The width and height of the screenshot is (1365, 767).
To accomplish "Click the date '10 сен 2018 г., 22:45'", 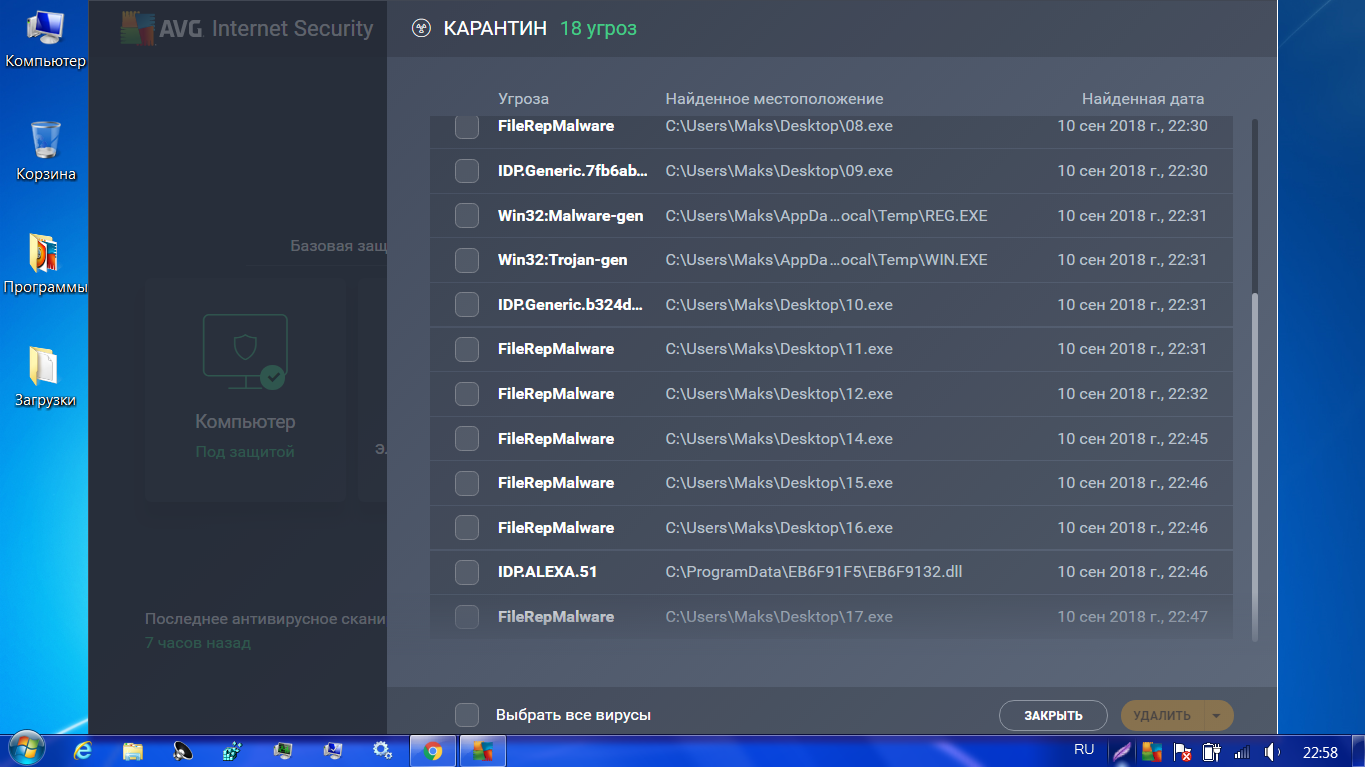I will pyautogui.click(x=1132, y=438).
